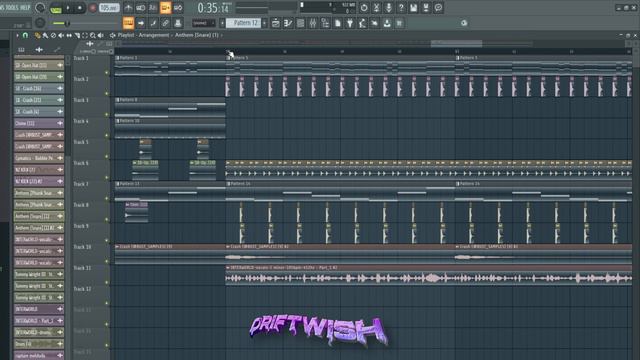Click Arrangement in playlist title breadcrumb
Screen dimensions: 640x360
[x=153, y=35]
